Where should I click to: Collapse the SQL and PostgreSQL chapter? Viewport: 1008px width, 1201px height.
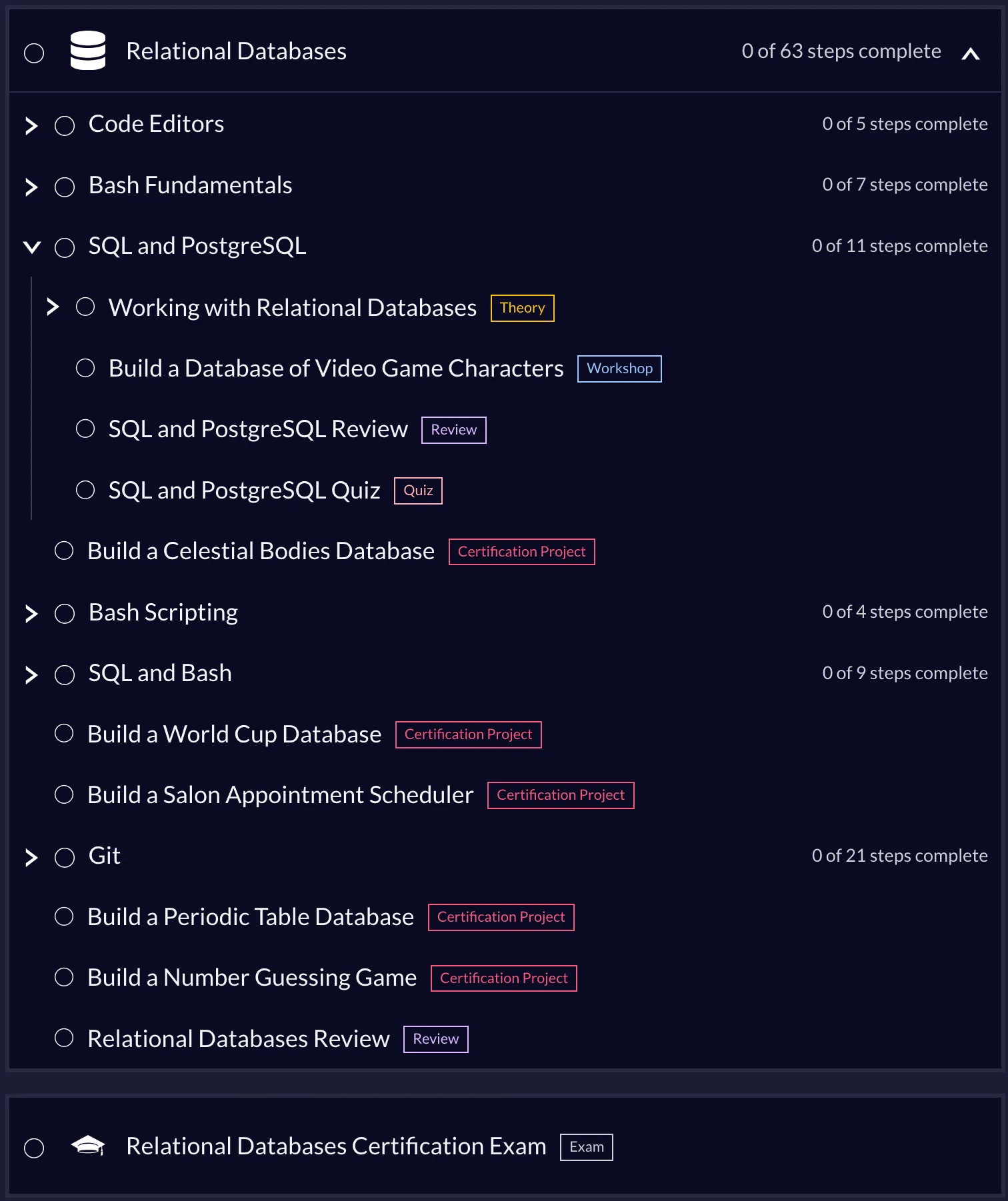31,247
